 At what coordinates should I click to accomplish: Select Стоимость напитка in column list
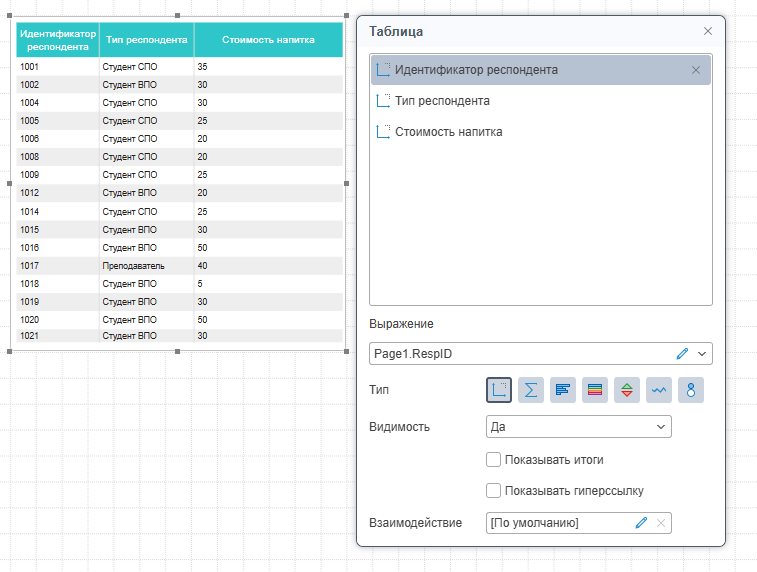[448, 132]
